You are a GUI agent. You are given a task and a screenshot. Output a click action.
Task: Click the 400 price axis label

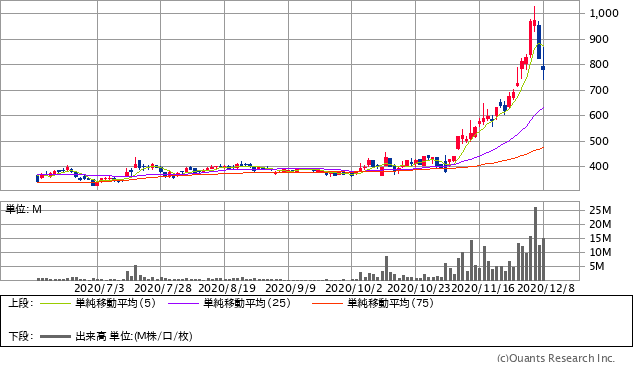pyautogui.click(x=599, y=166)
